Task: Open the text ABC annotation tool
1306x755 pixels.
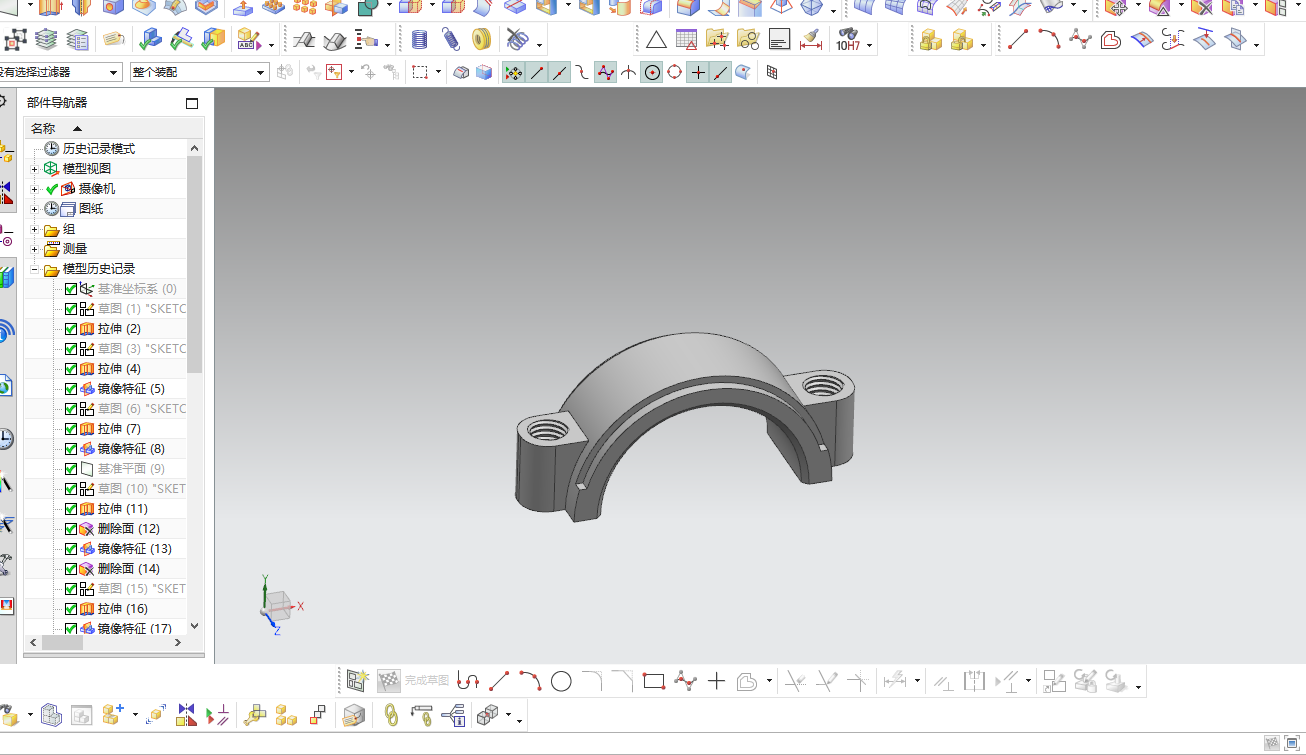Action: pos(248,41)
